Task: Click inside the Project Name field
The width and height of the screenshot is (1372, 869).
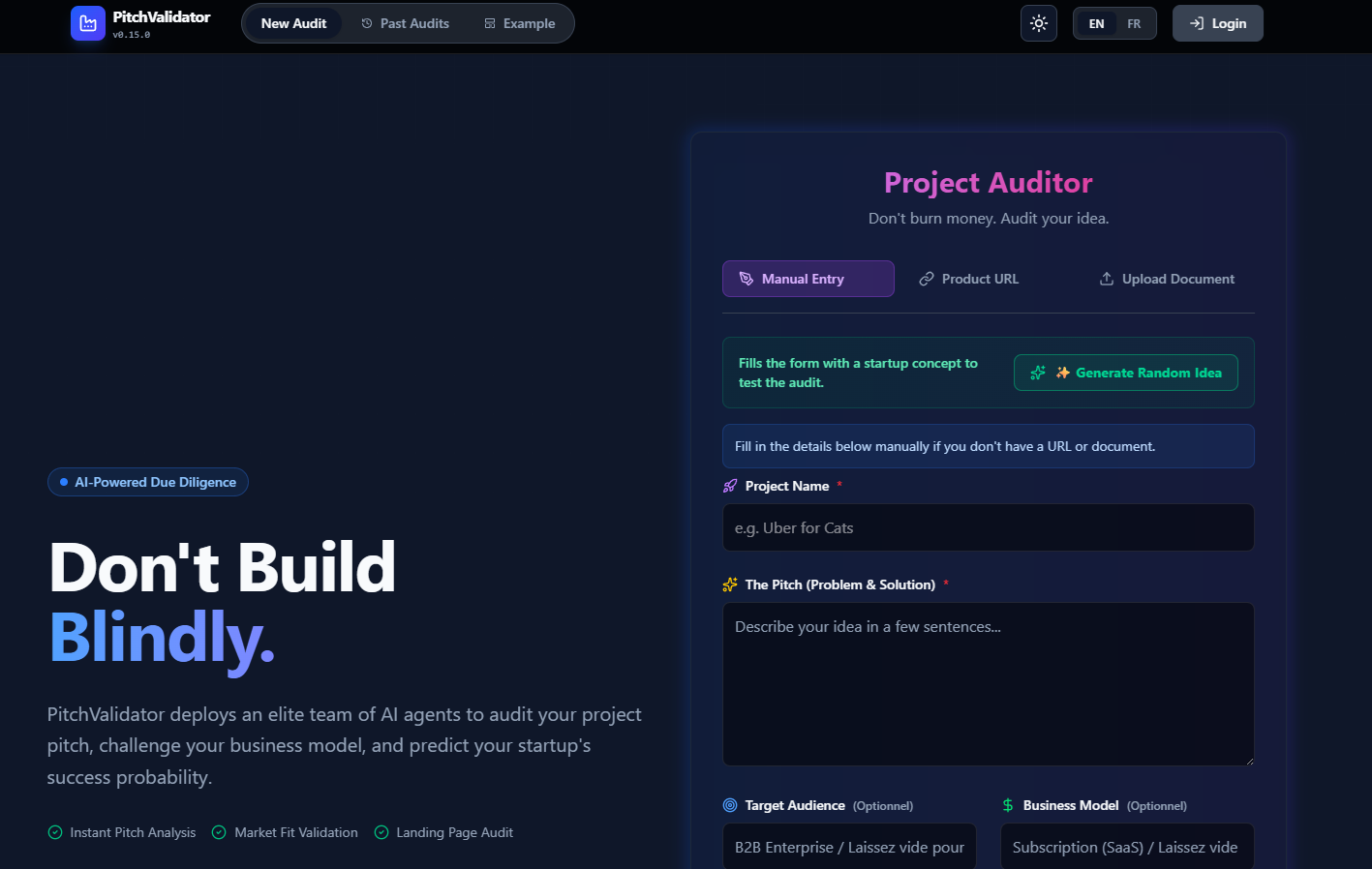Action: [x=988, y=527]
